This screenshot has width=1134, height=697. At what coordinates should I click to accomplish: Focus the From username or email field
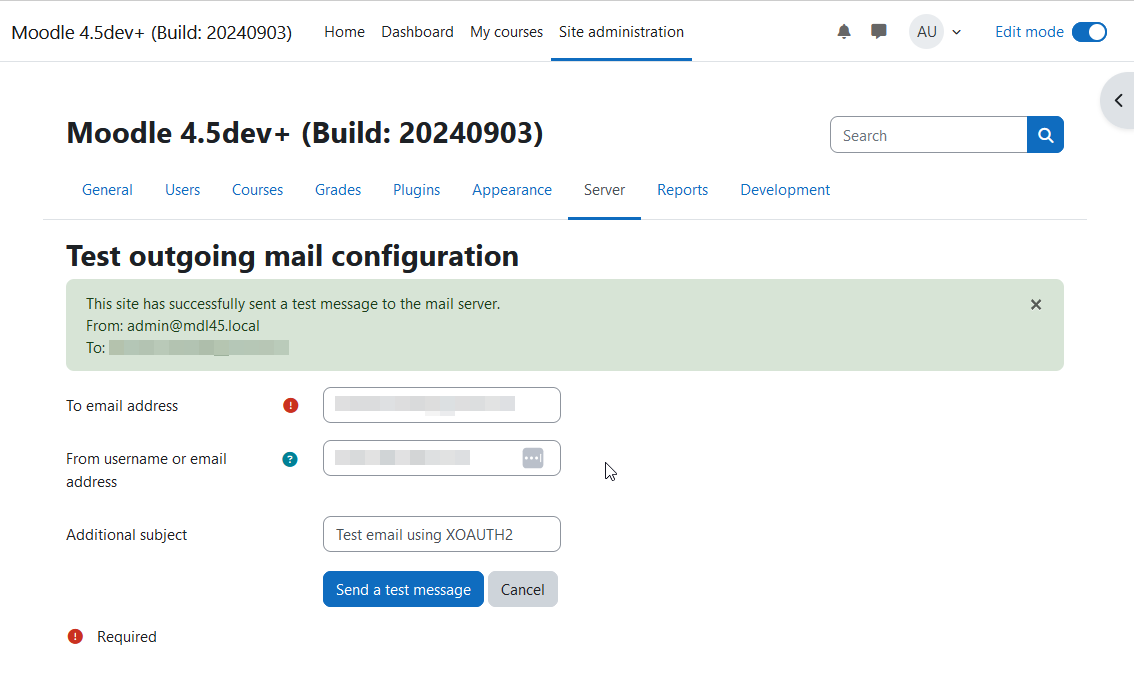442,458
